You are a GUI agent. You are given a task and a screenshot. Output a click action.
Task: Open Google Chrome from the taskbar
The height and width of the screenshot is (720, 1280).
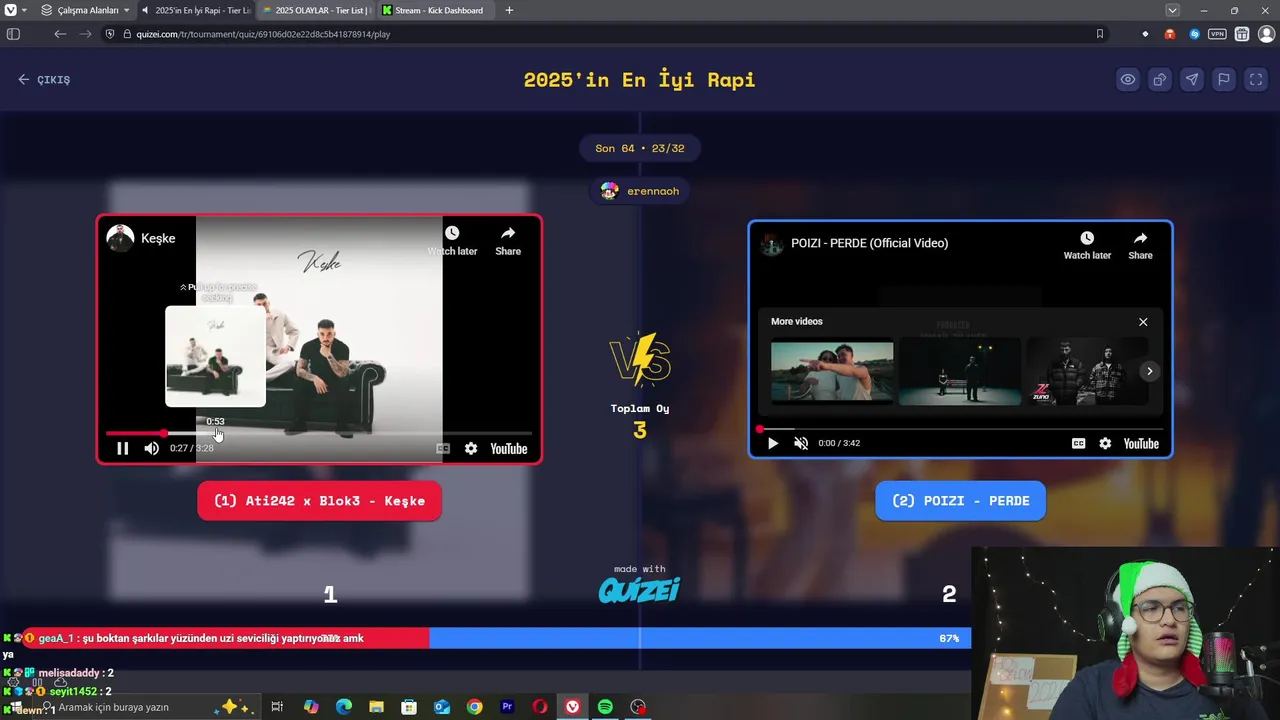pos(474,707)
